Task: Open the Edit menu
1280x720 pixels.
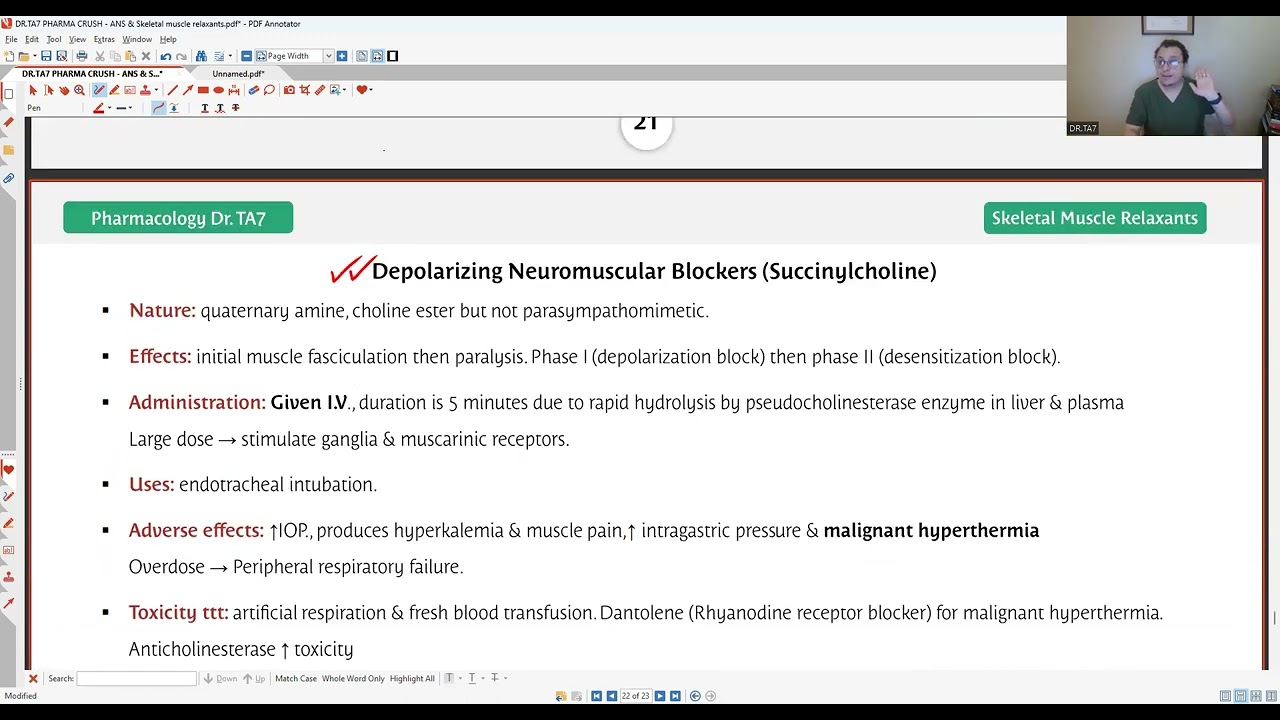Action: tap(32, 39)
